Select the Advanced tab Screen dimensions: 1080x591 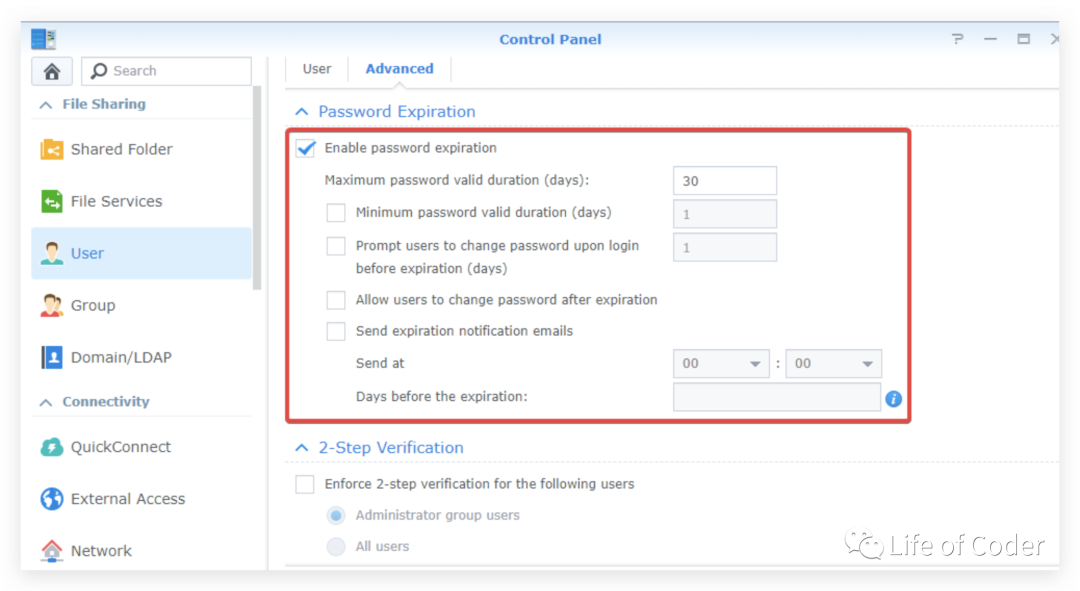pos(399,69)
